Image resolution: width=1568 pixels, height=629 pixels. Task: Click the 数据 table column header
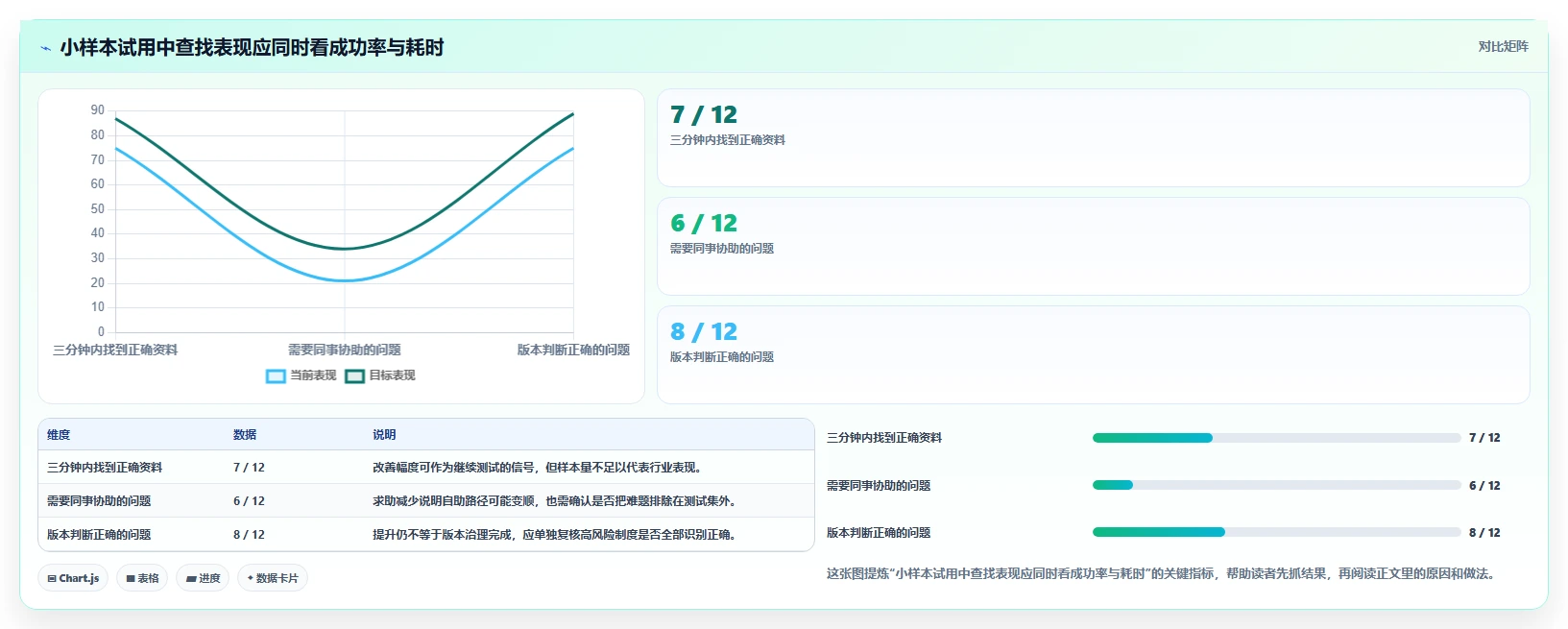(x=245, y=435)
